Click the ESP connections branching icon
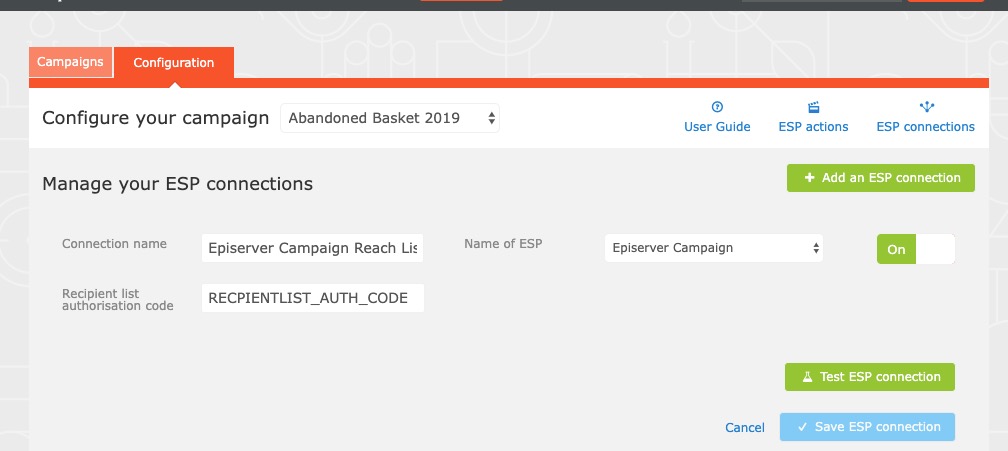 [925, 107]
